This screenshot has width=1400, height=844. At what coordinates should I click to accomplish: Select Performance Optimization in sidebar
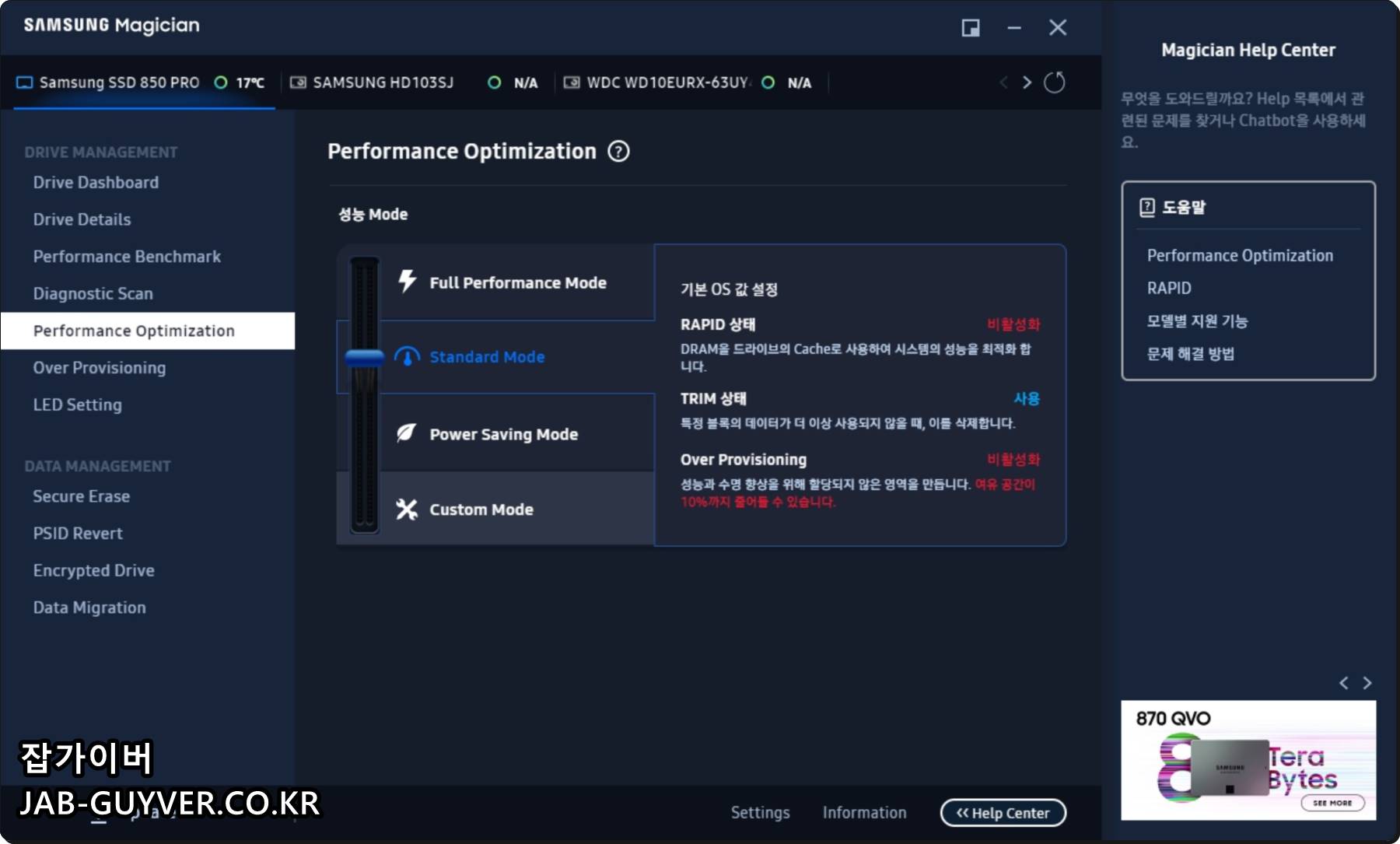[148, 331]
